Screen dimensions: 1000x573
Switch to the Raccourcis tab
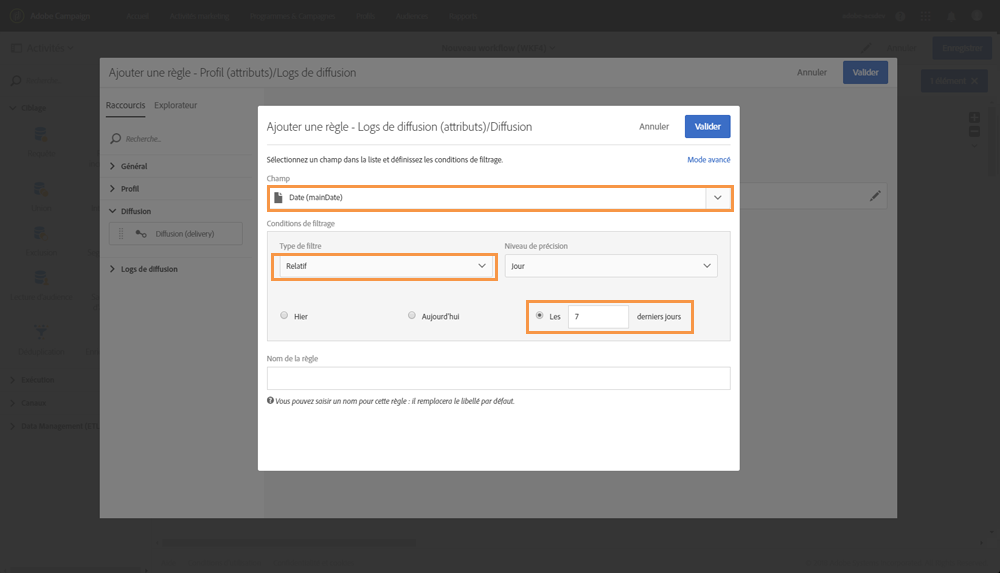click(x=126, y=105)
